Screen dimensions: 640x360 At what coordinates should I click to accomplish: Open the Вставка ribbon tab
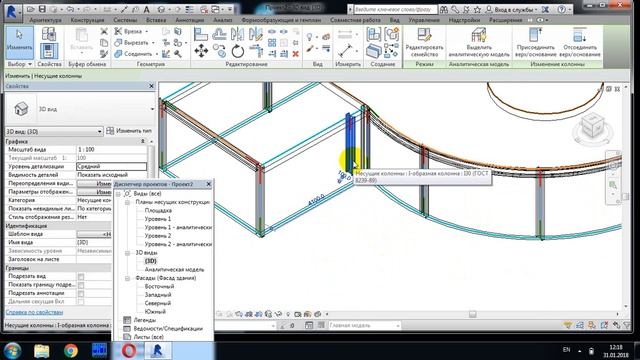(156, 20)
